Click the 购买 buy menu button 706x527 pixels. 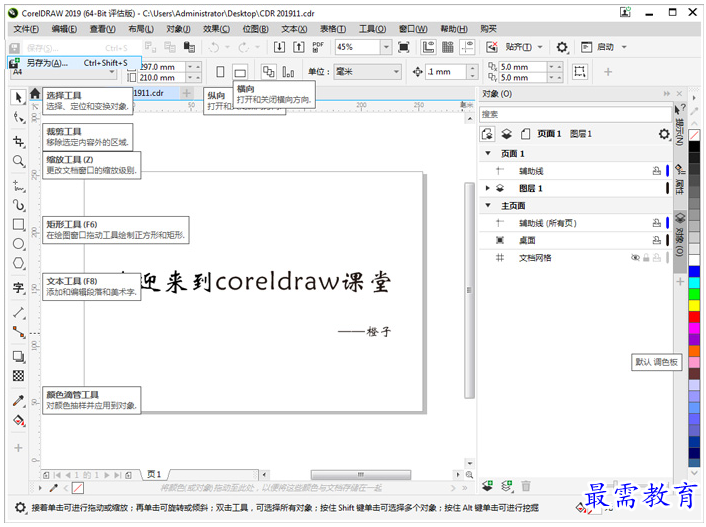pyautogui.click(x=488, y=29)
